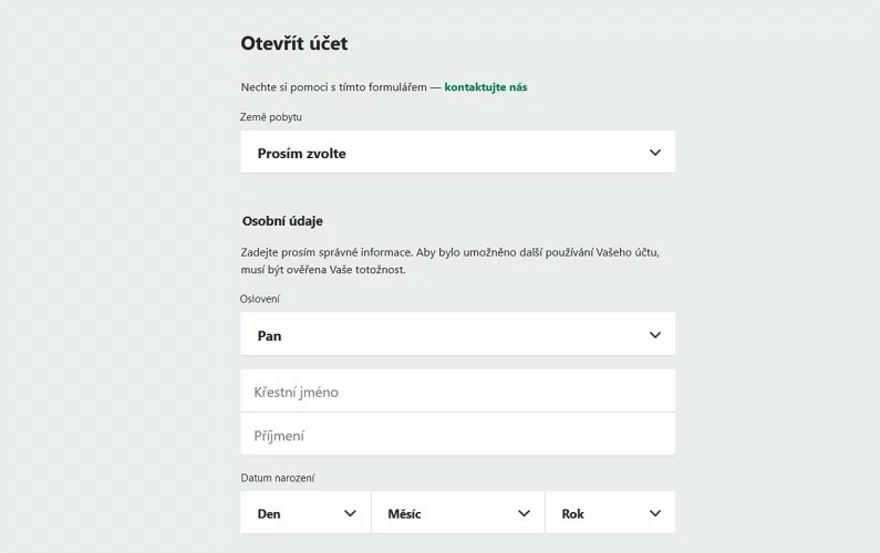Click the 'Nechte si pomoci' help text
Image resolution: width=880 pixels, height=553 pixels.
[334, 87]
